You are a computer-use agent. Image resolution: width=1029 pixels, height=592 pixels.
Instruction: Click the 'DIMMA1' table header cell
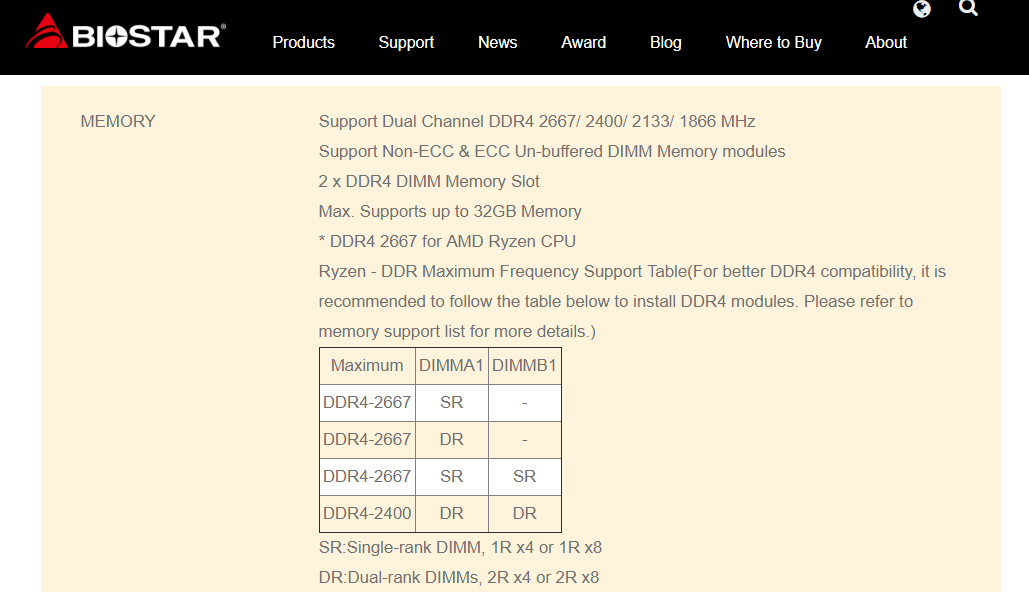coord(452,366)
